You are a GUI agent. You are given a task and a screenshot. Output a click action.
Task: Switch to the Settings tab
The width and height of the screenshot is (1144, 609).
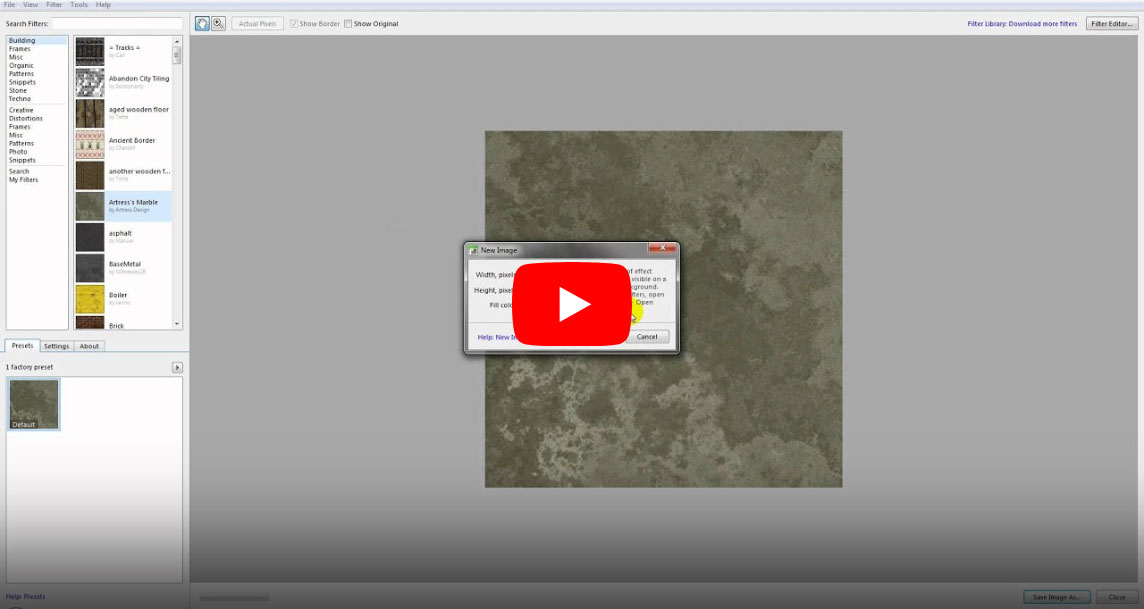[57, 346]
